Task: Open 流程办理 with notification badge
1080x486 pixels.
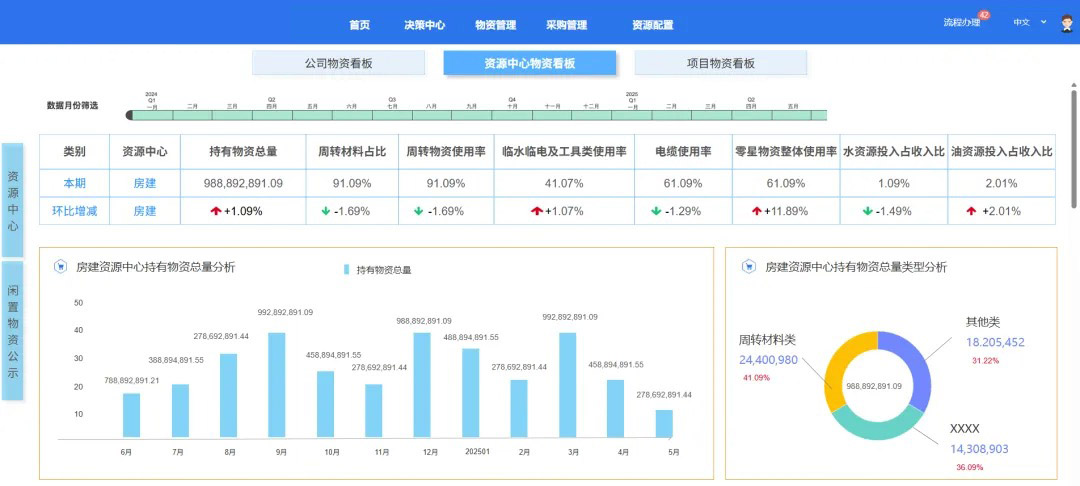Action: tap(962, 22)
